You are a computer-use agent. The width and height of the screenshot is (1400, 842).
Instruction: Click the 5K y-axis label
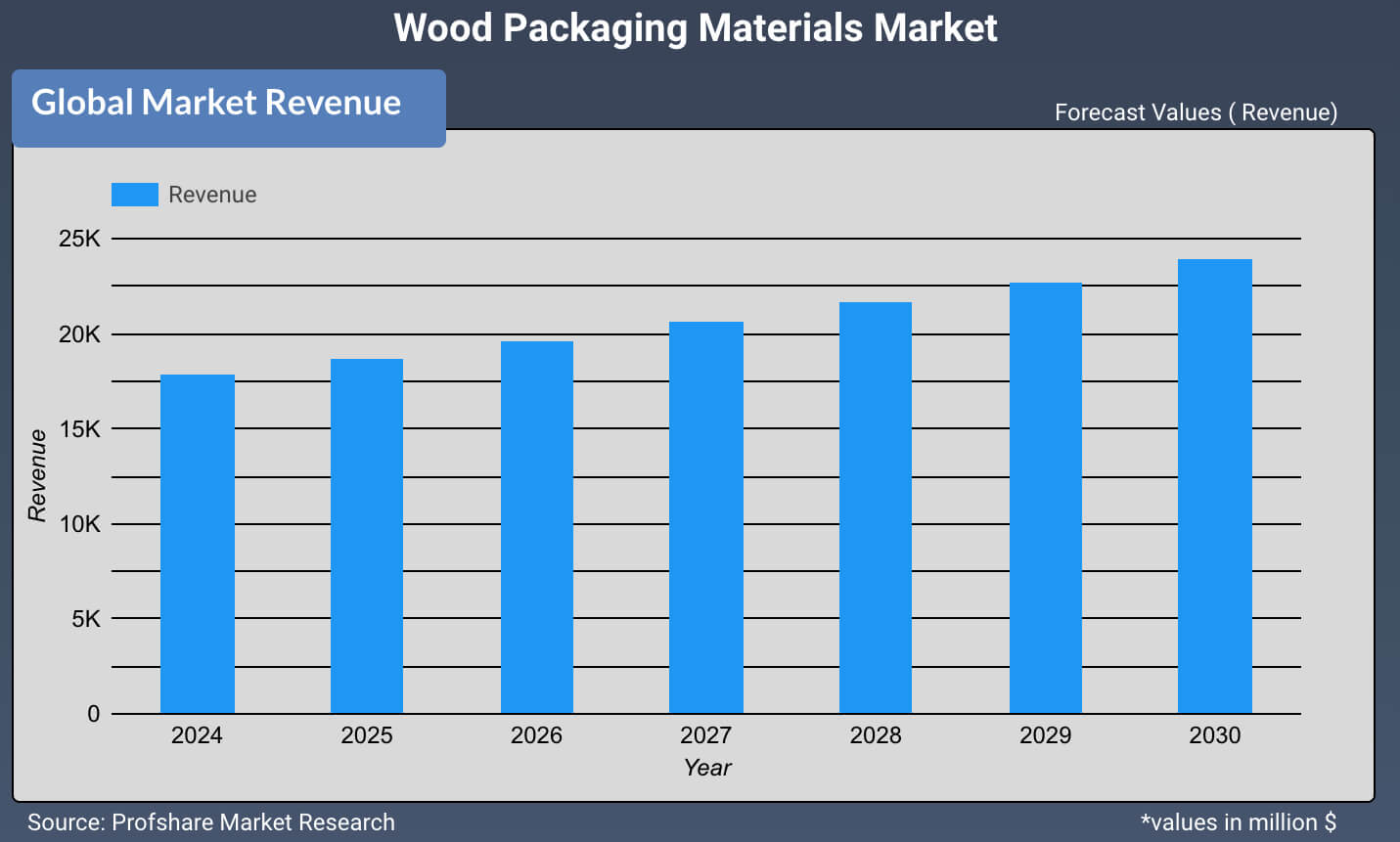pos(85,619)
